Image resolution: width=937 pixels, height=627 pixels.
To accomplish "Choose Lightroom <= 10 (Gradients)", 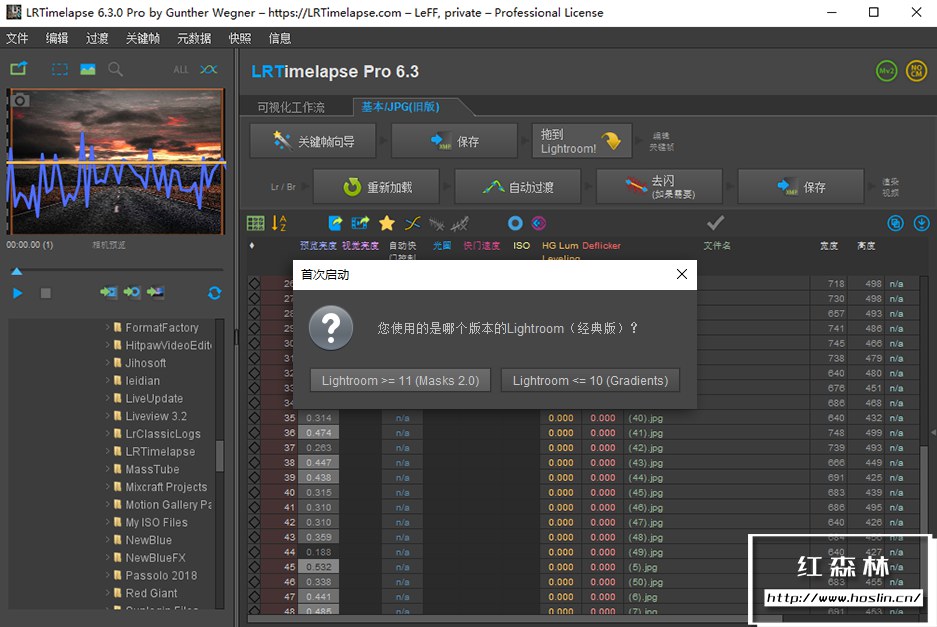I will point(590,380).
